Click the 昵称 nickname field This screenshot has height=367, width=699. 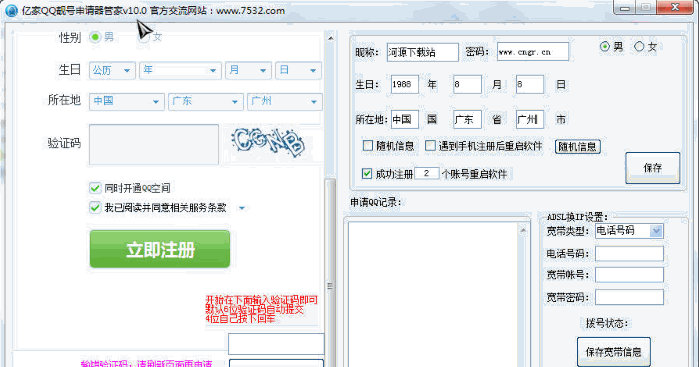pos(422,52)
